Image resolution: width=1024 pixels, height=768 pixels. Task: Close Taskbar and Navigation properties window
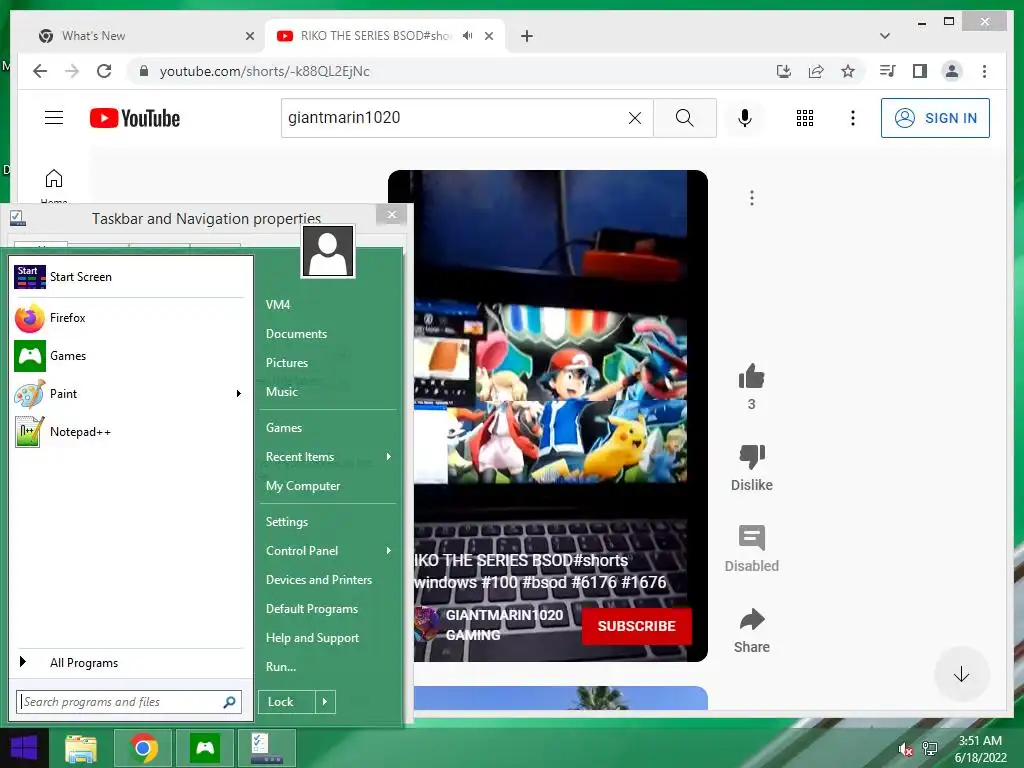pyautogui.click(x=391, y=215)
